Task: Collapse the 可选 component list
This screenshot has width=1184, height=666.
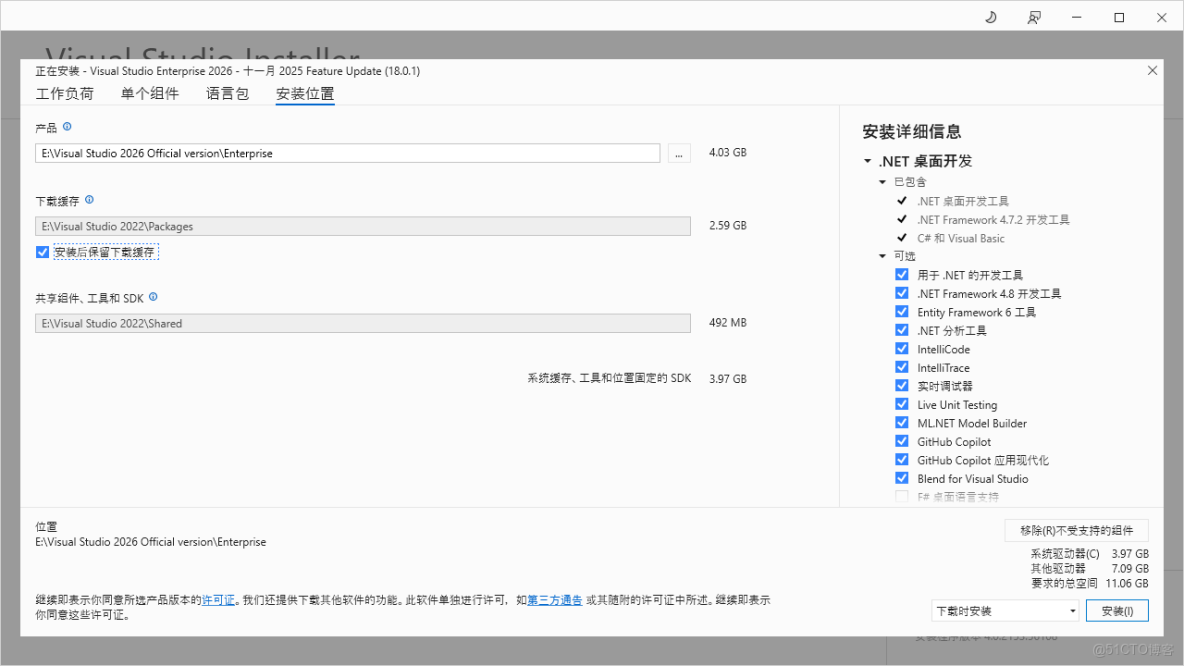Action: (884, 256)
